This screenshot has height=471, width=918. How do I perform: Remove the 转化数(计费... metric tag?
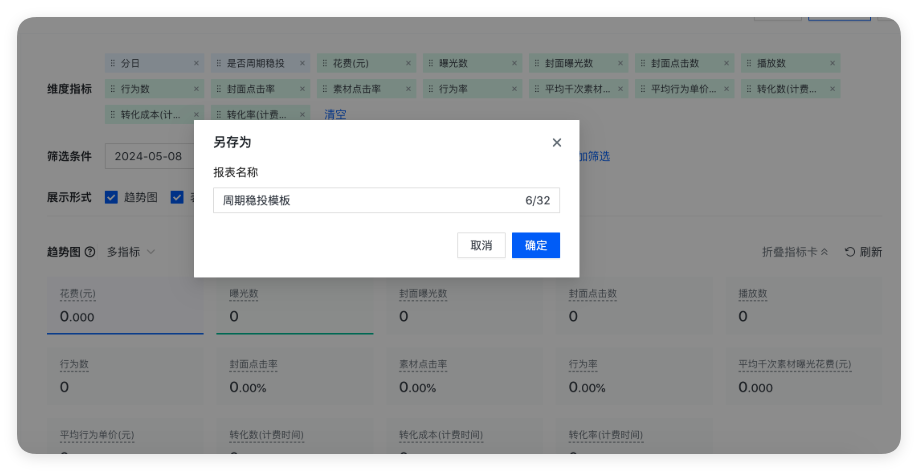click(832, 89)
